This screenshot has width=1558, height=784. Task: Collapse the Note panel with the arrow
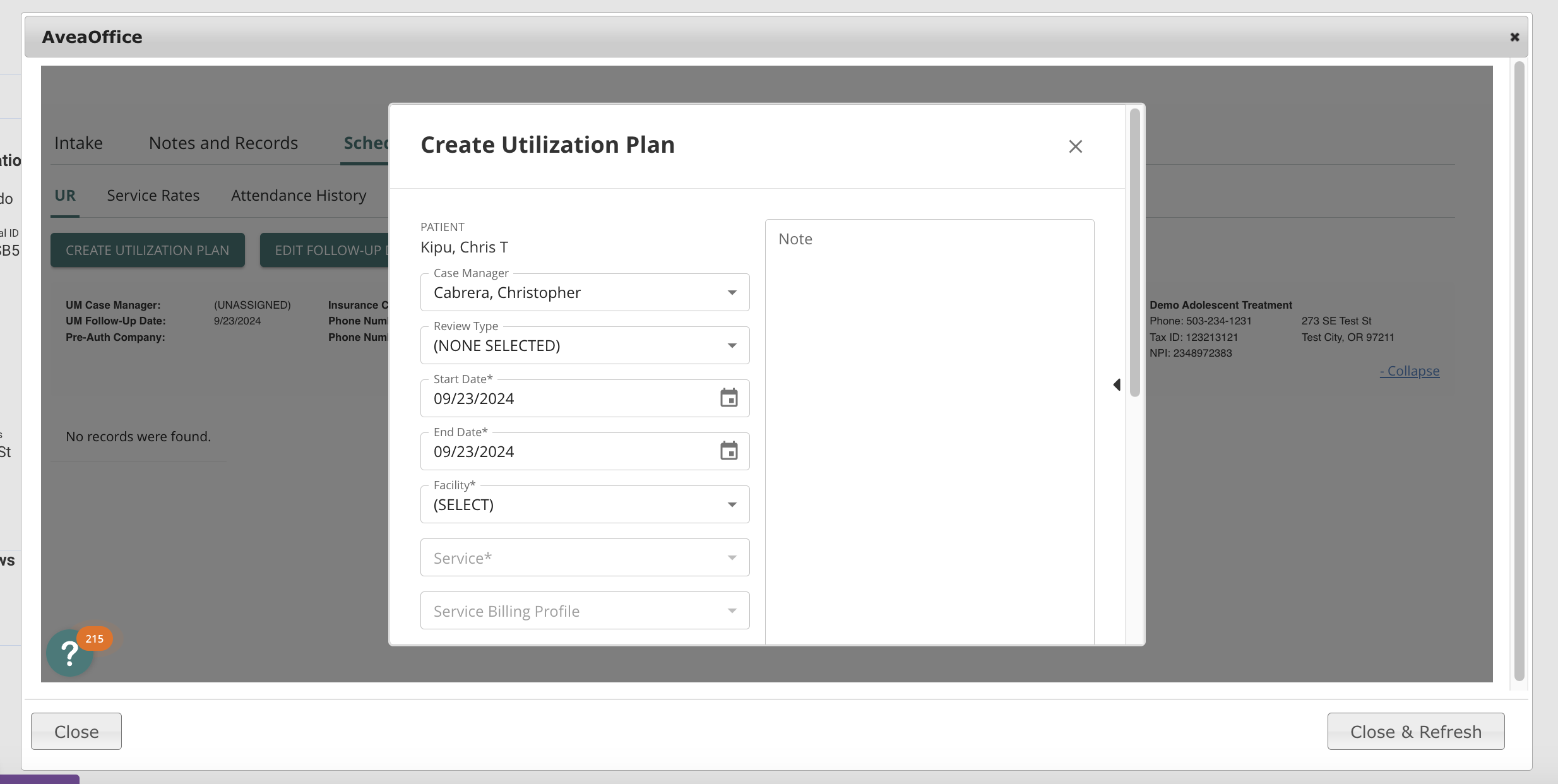(1116, 384)
